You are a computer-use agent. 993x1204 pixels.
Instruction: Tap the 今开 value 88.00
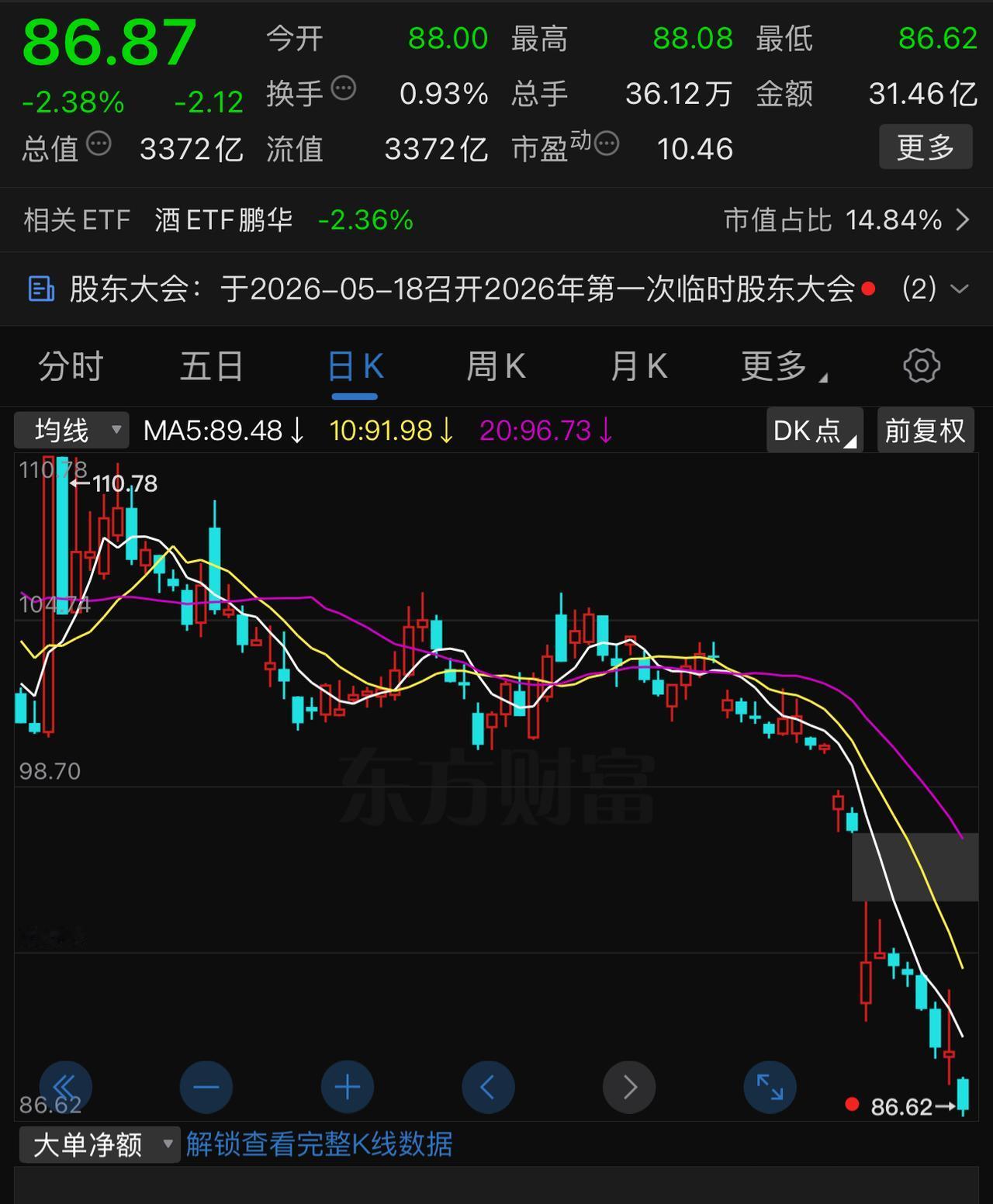[448, 38]
